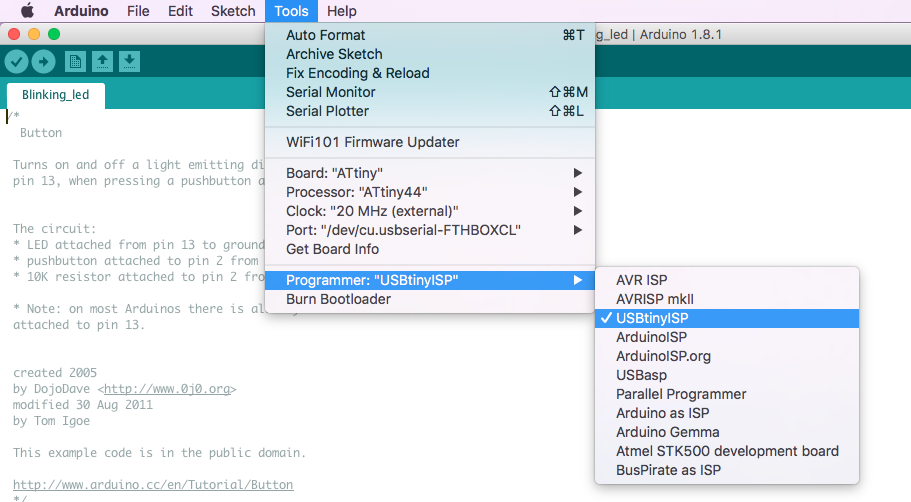Screen dimensions: 911x502
Task: Select Arduino as ISP programmer
Action: coord(727,413)
